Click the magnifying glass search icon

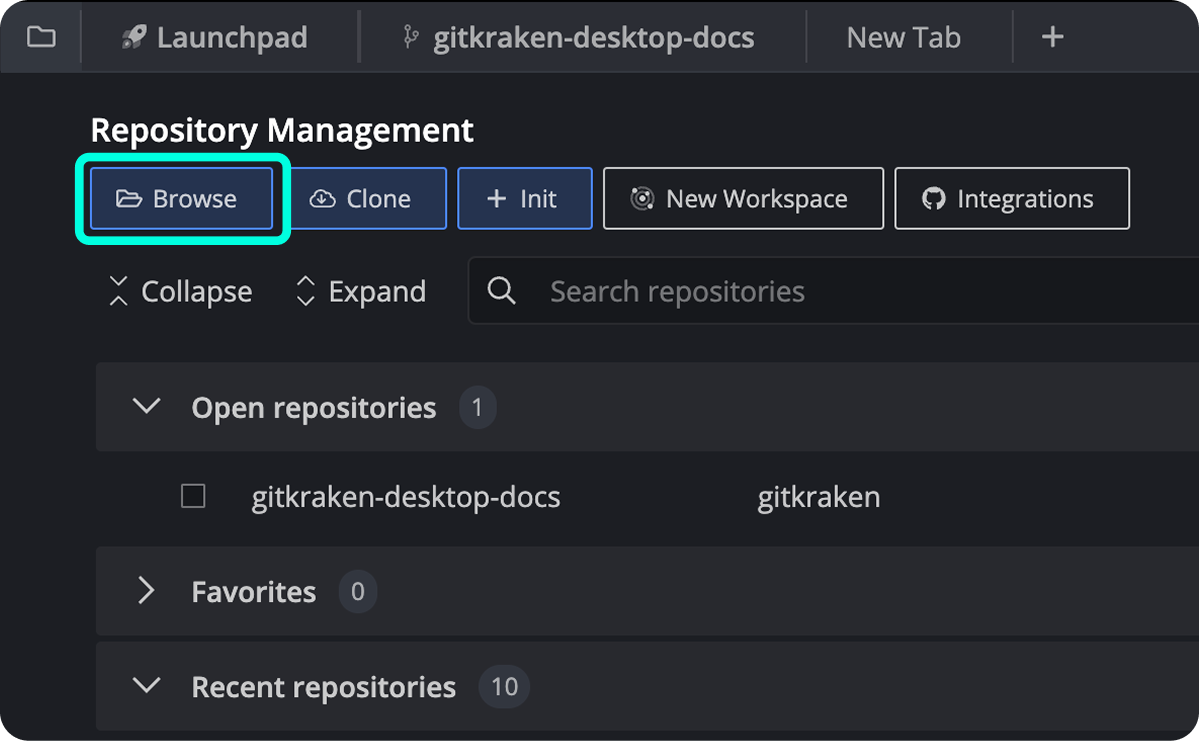[x=501, y=290]
